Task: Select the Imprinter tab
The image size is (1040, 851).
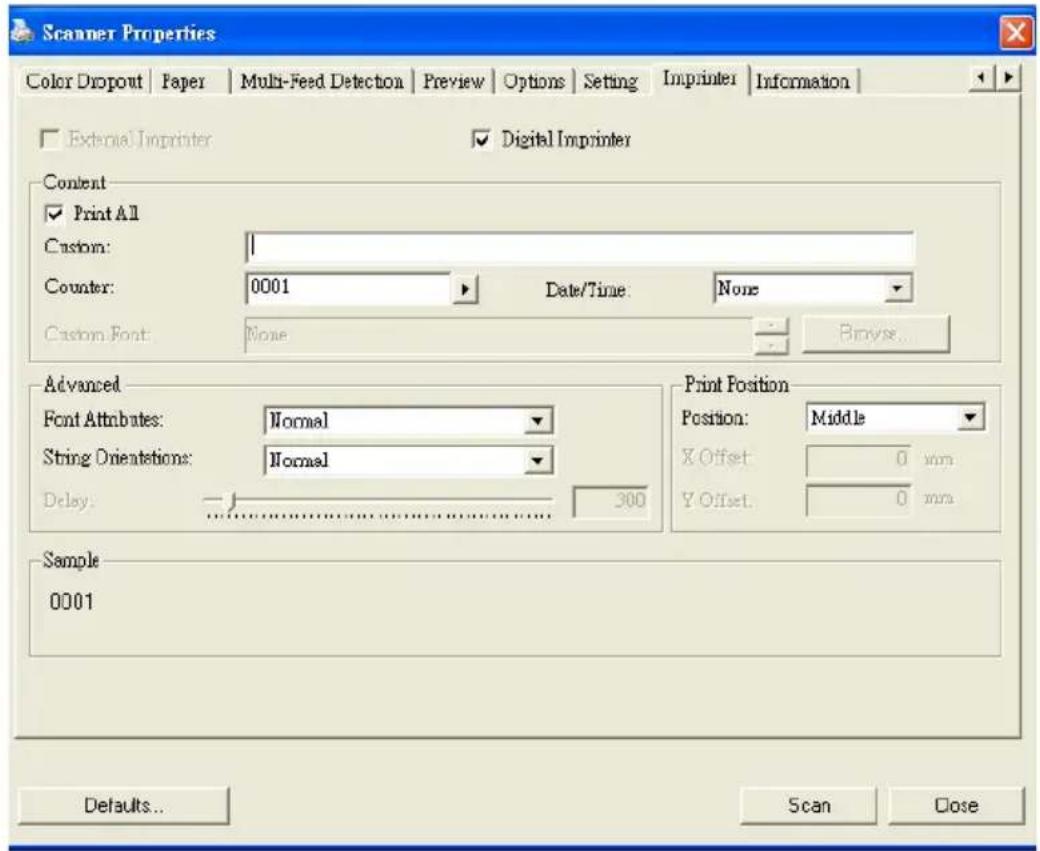Action: point(700,79)
